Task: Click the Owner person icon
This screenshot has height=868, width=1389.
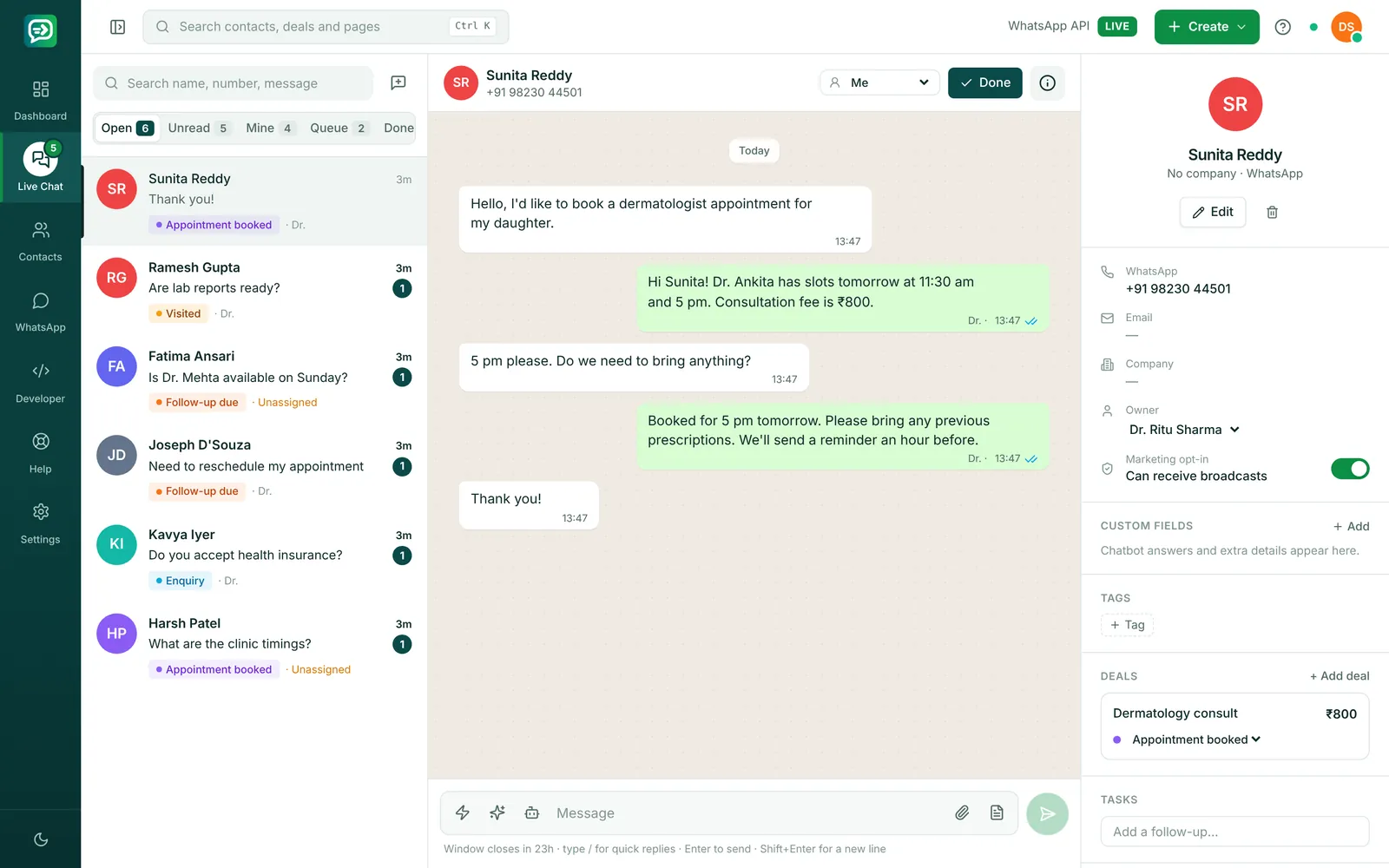Action: click(1107, 411)
